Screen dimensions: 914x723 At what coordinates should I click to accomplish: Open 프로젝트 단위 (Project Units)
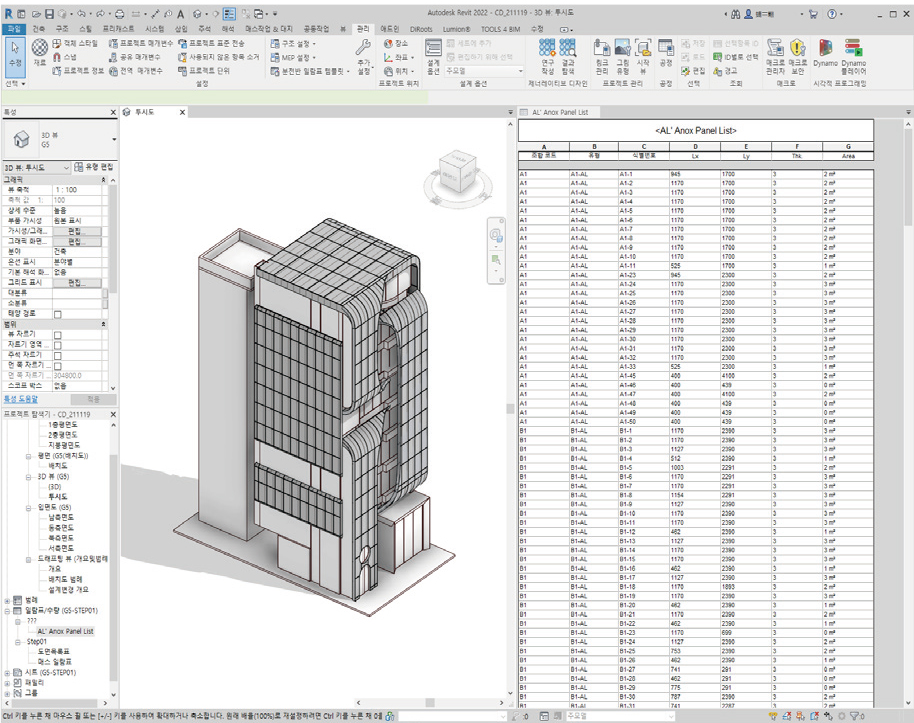[x=204, y=71]
